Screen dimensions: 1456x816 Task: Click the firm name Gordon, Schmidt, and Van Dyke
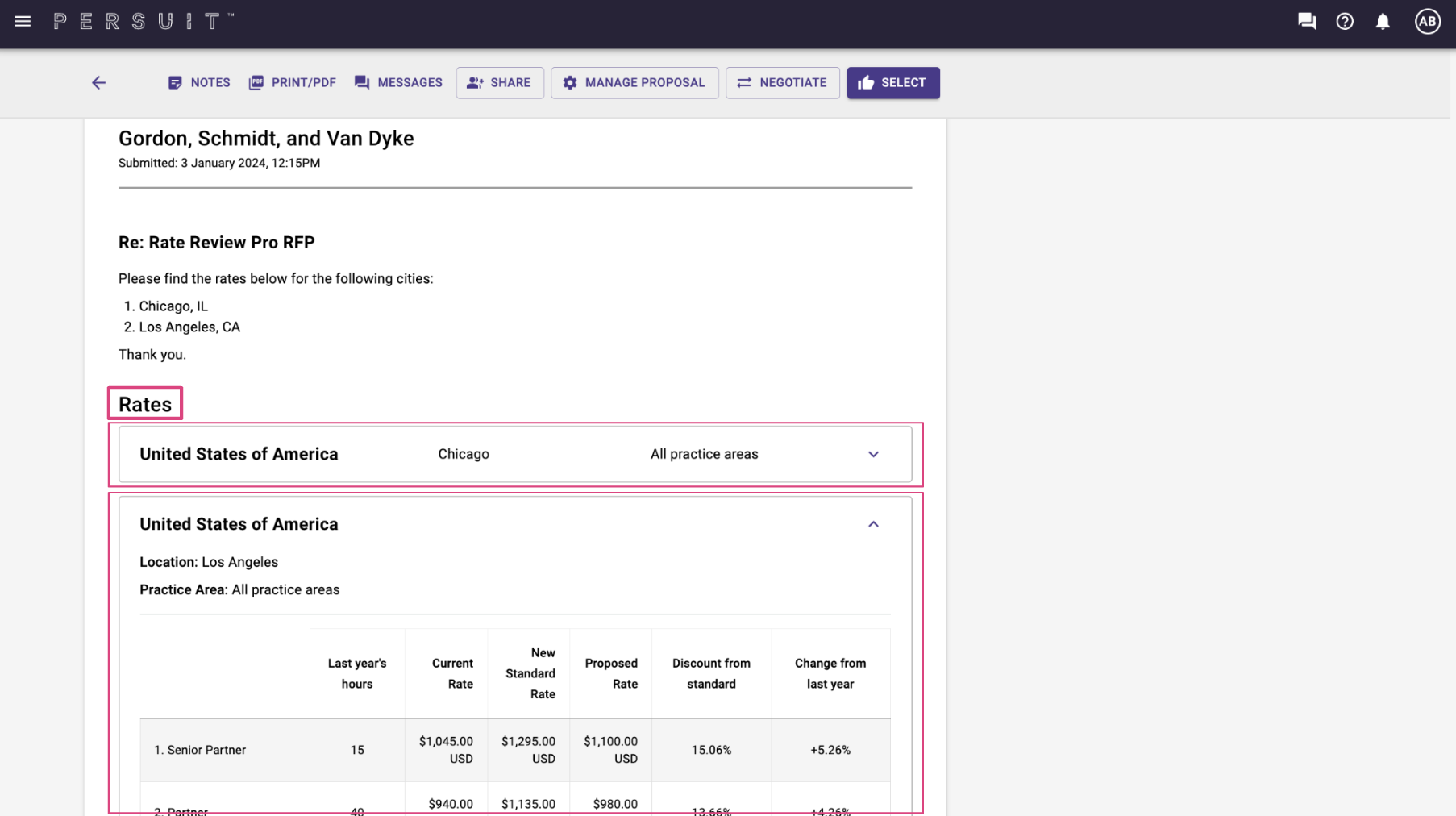pyautogui.click(x=266, y=139)
